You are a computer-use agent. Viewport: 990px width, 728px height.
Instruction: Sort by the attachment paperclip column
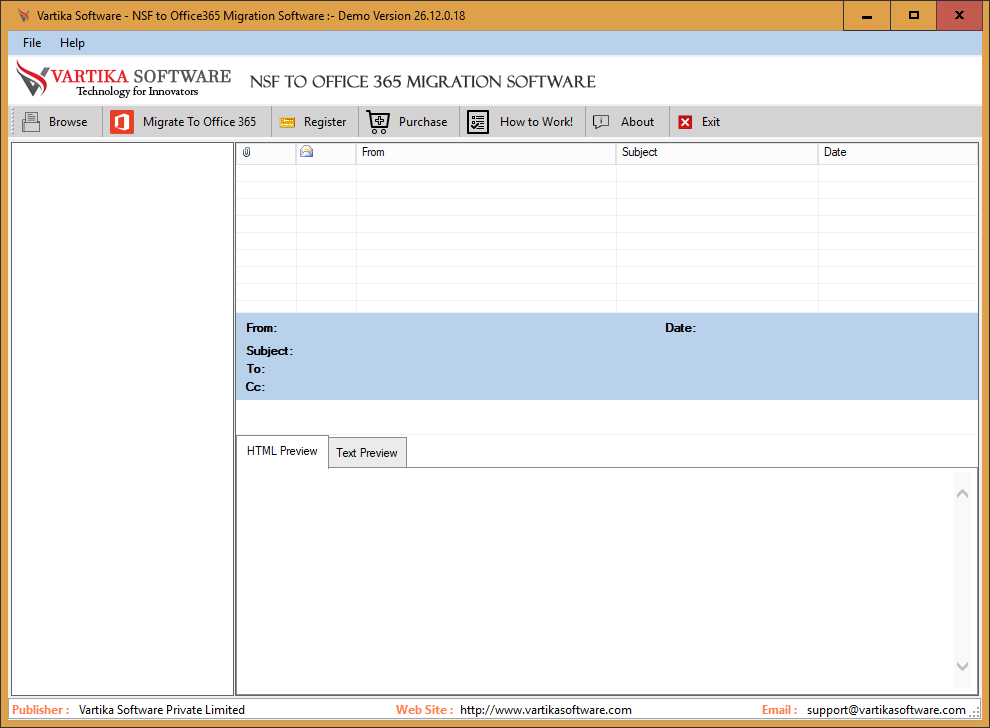266,152
